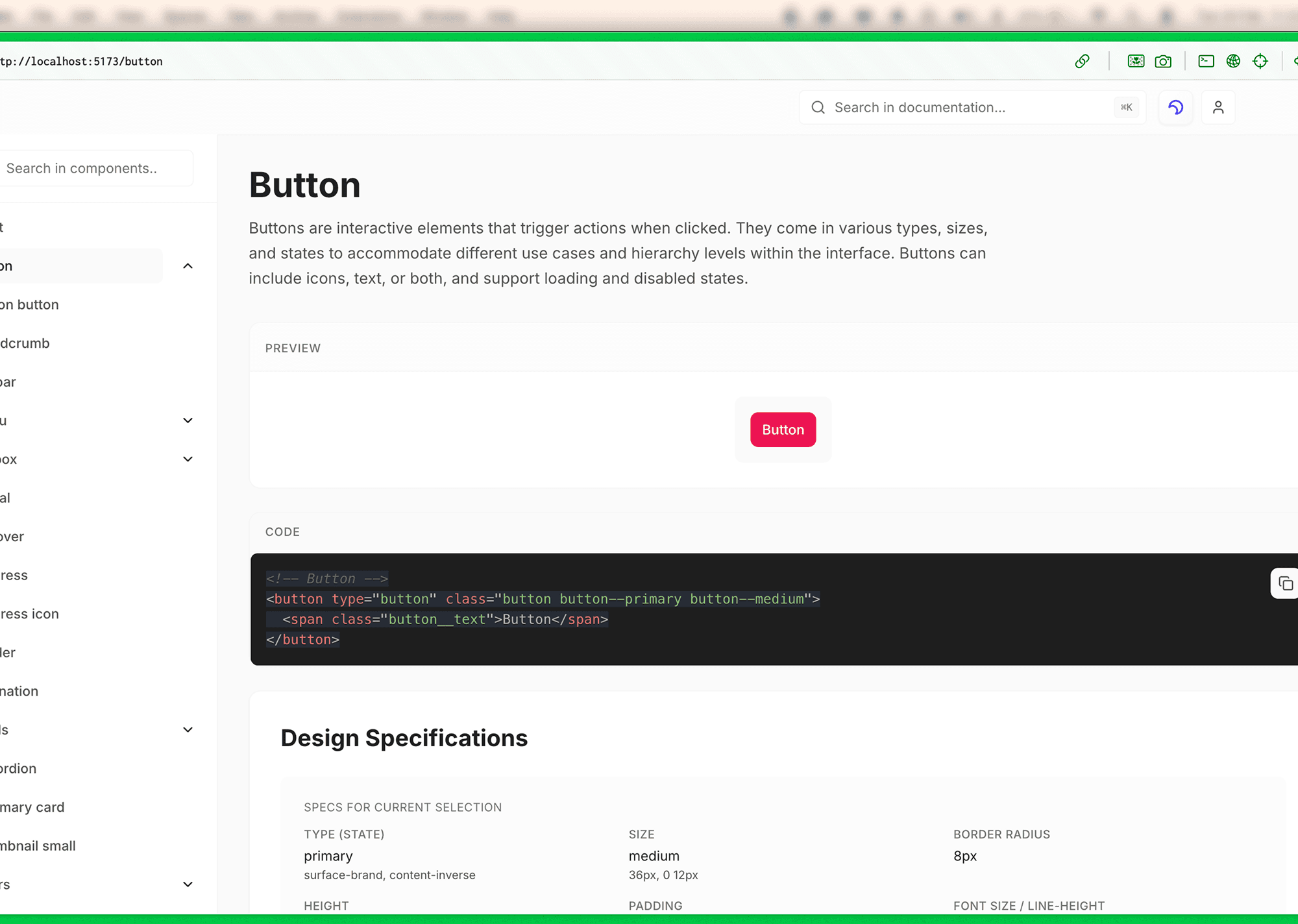Click the 'Search in components' field
1298x924 pixels.
91,168
